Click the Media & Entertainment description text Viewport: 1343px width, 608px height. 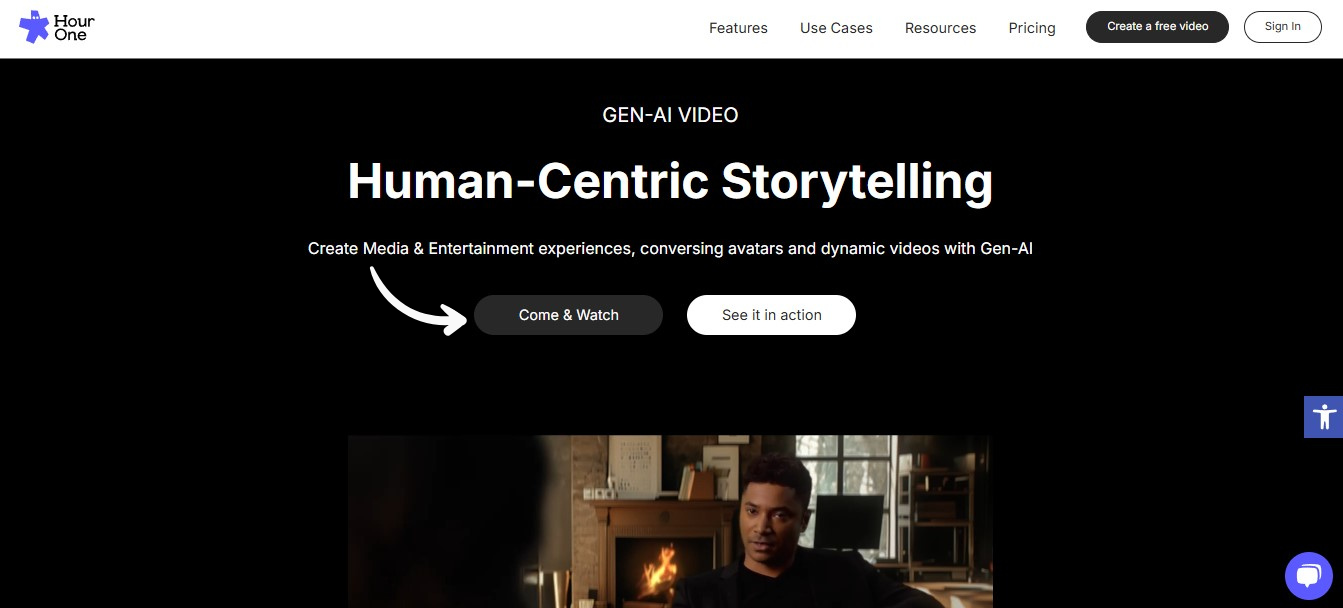(670, 248)
